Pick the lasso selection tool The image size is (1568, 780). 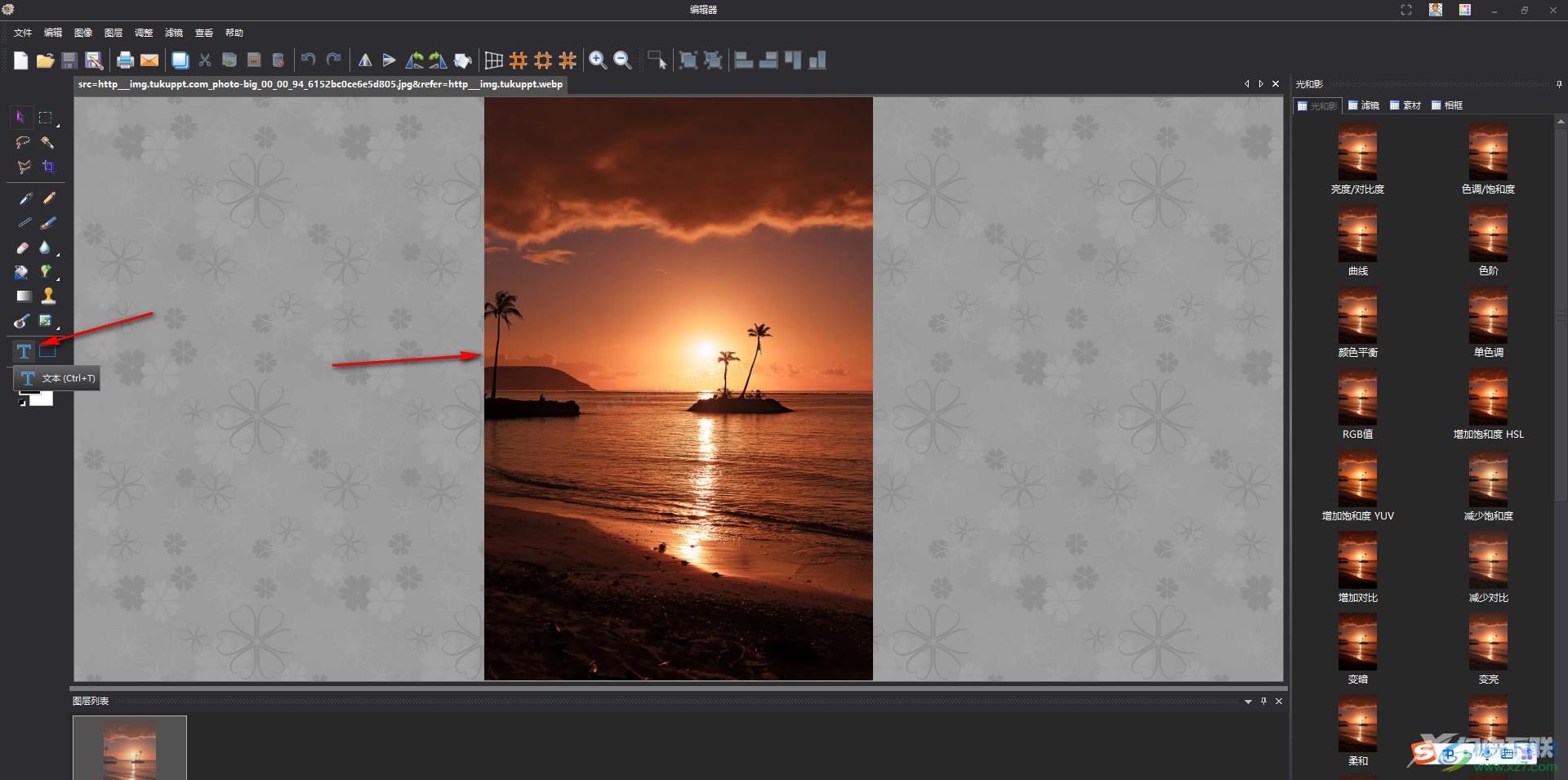pyautogui.click(x=23, y=142)
